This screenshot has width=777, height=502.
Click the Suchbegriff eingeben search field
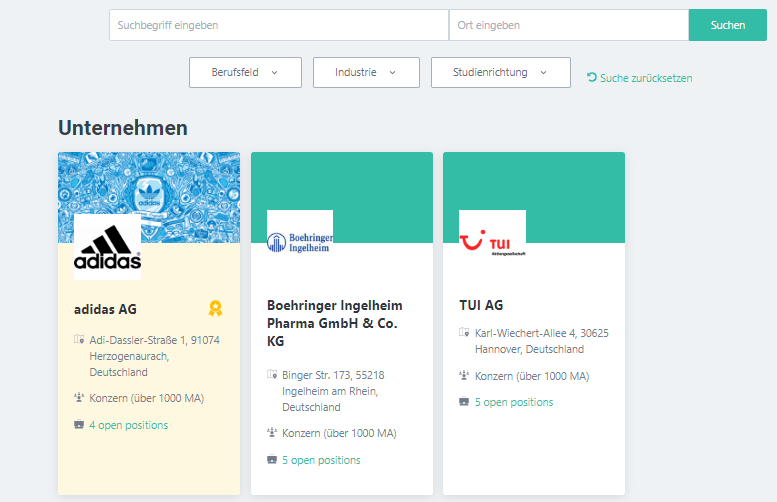[279, 25]
